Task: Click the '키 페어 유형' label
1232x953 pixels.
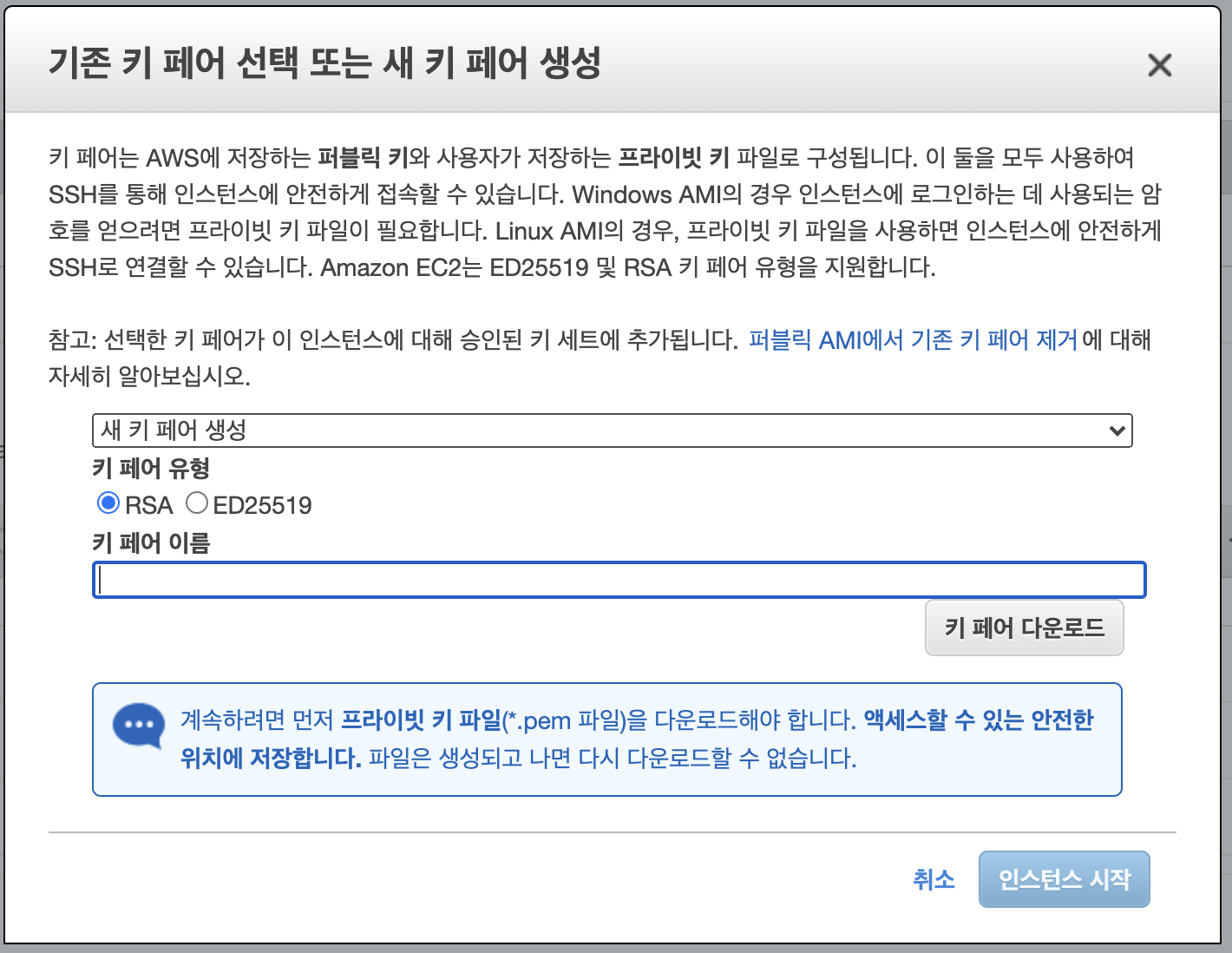Action: click(151, 469)
